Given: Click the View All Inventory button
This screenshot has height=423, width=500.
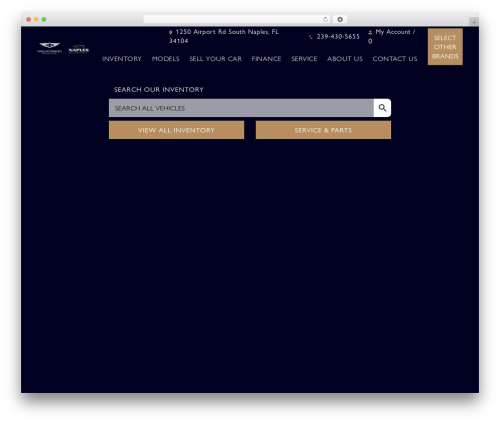Looking at the screenshot, I should pos(176,130).
